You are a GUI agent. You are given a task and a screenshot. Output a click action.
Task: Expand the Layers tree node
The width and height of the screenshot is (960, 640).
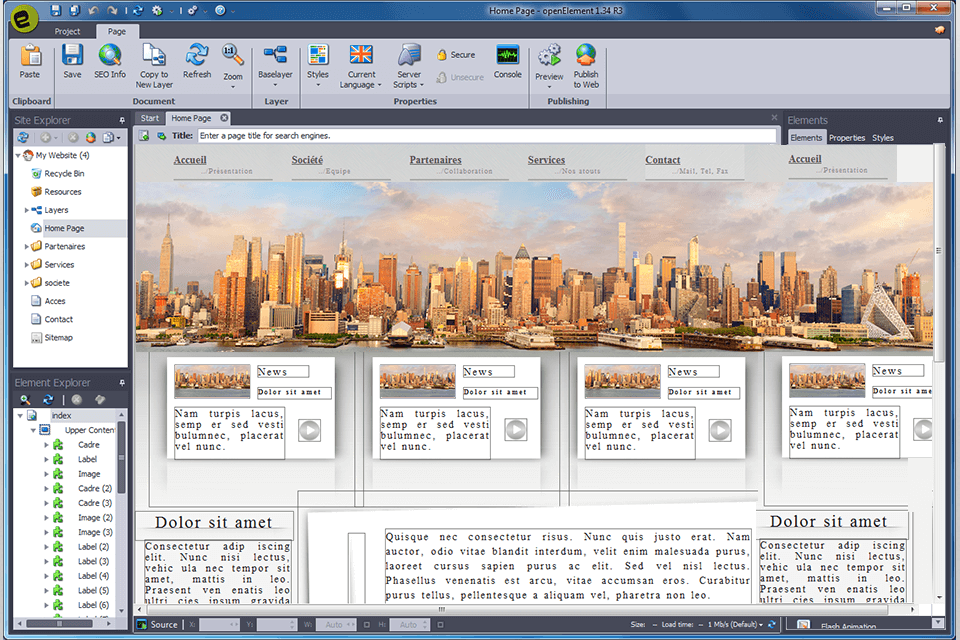coord(27,210)
